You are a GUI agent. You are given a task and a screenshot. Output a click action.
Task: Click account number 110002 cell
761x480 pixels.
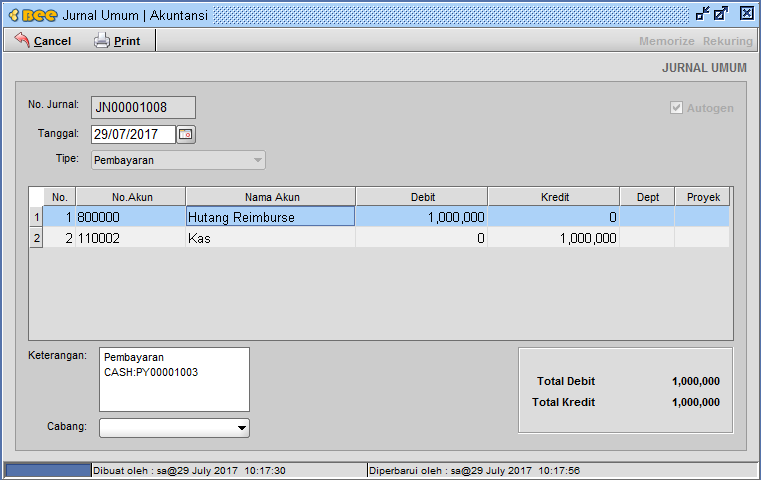click(x=131, y=238)
